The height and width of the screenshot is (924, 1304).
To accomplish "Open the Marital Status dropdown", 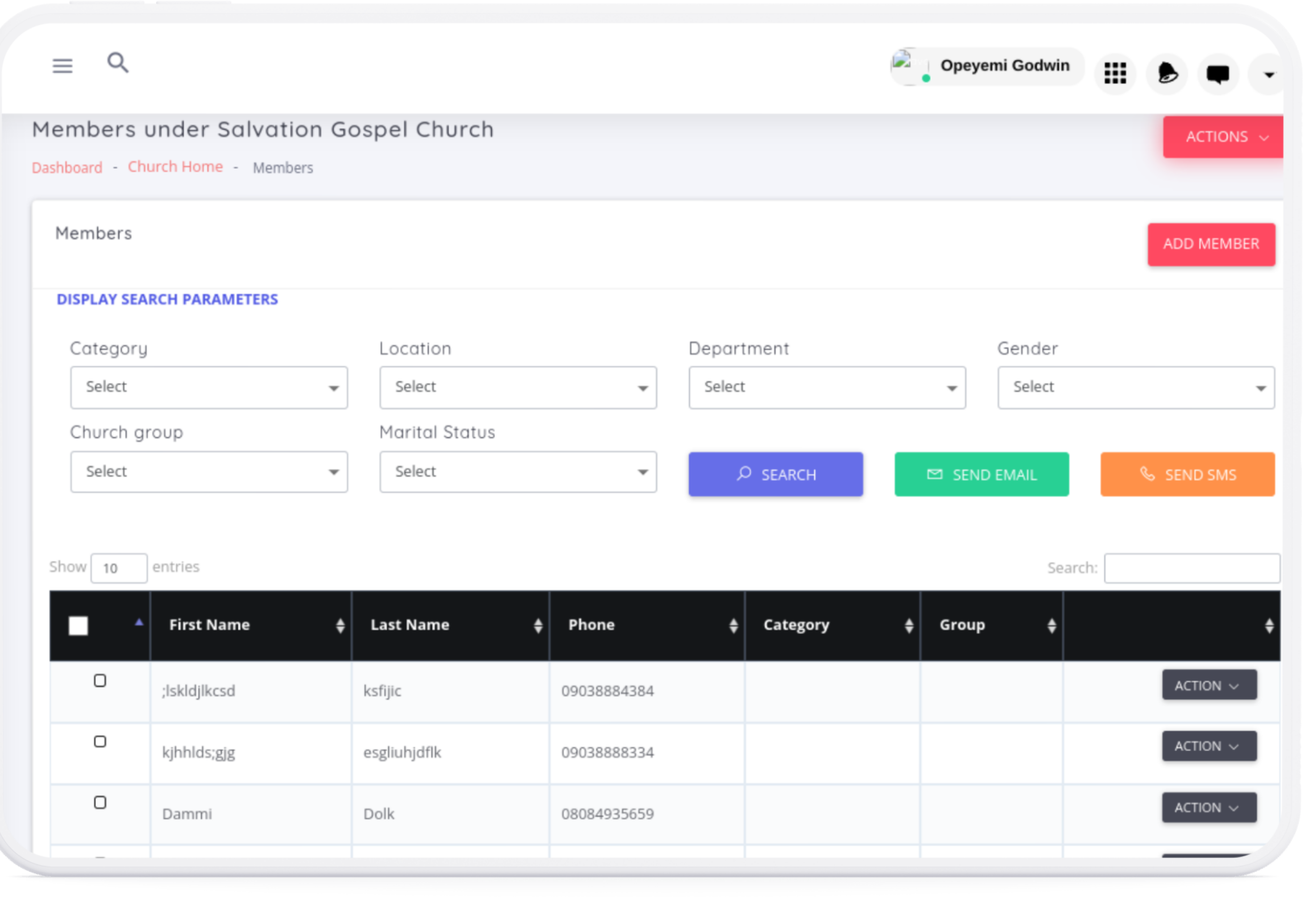I will click(518, 471).
